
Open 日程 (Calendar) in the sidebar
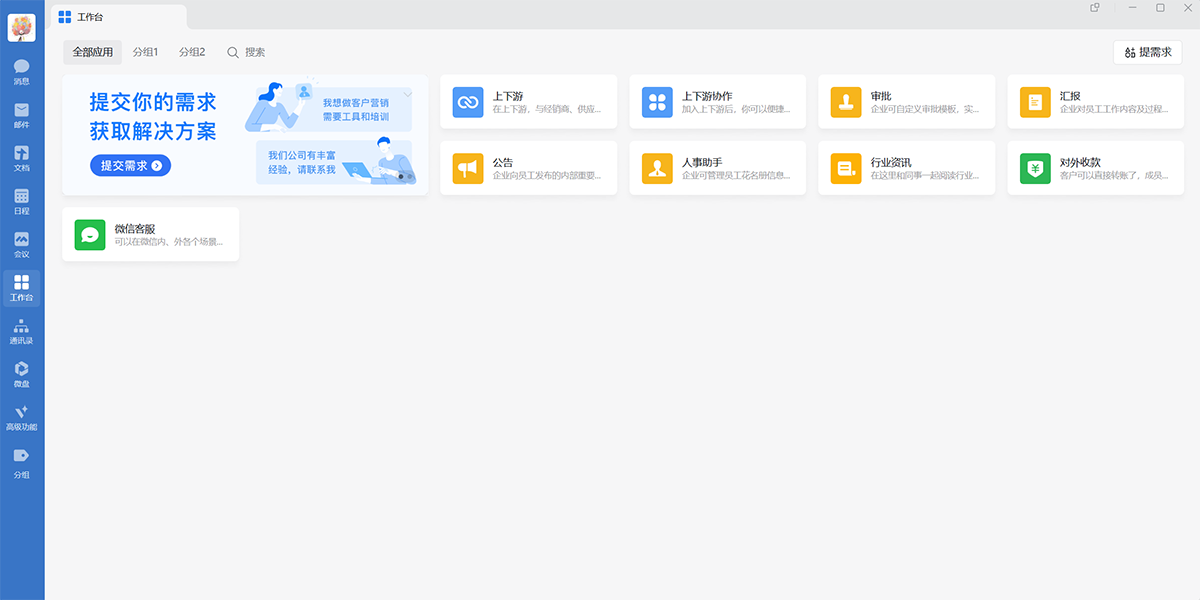[x=22, y=201]
